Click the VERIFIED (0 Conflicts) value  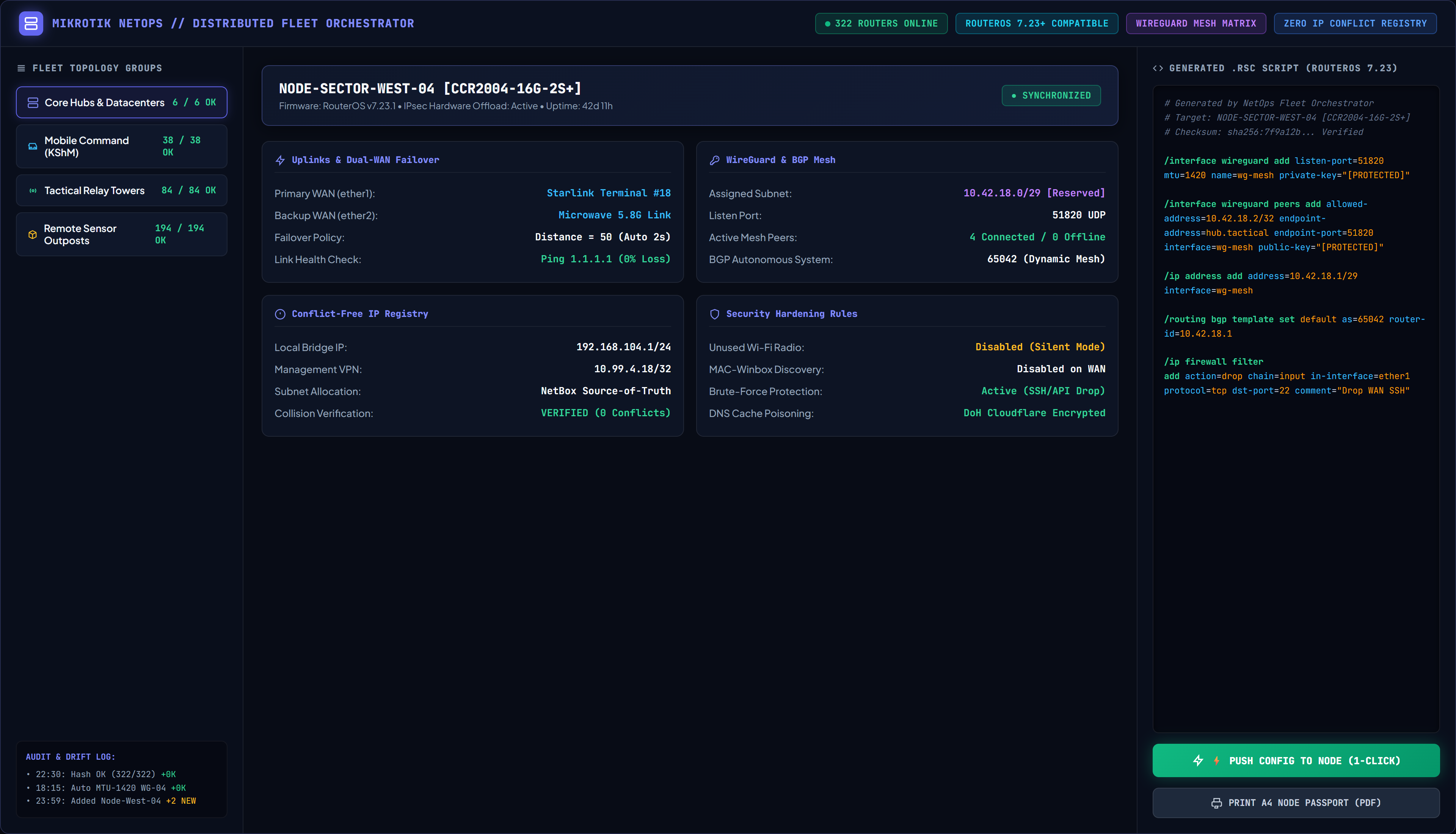coord(606,413)
